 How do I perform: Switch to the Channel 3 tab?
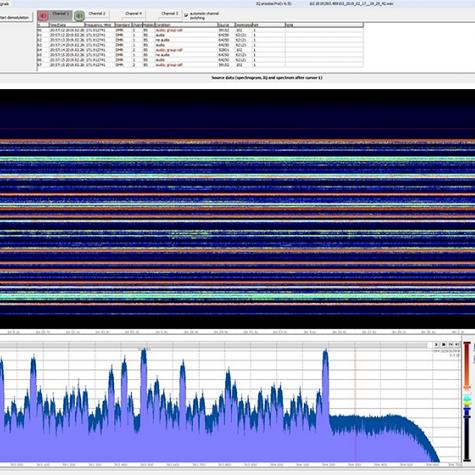click(170, 14)
